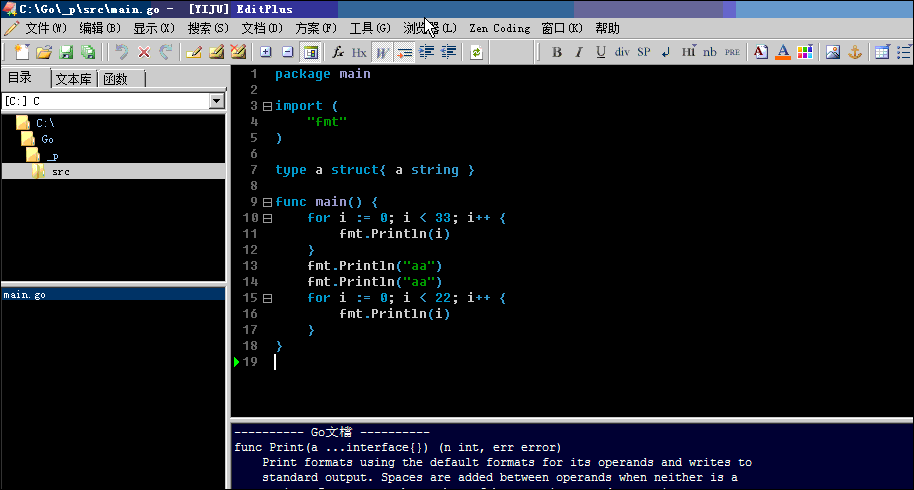The height and width of the screenshot is (490, 914).
Task: Open a file with the folder icon
Action: 44,52
